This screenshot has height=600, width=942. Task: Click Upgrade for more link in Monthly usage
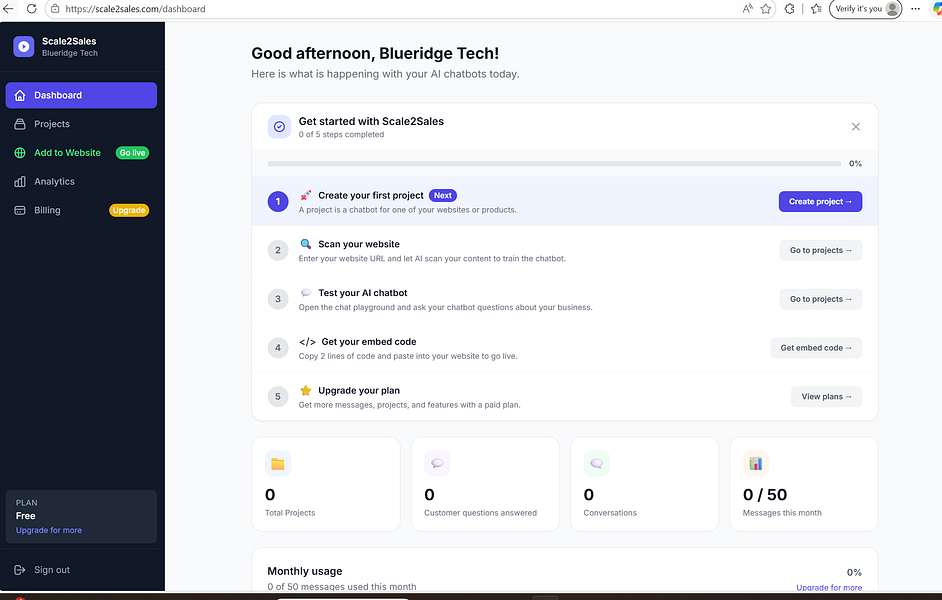click(x=828, y=587)
